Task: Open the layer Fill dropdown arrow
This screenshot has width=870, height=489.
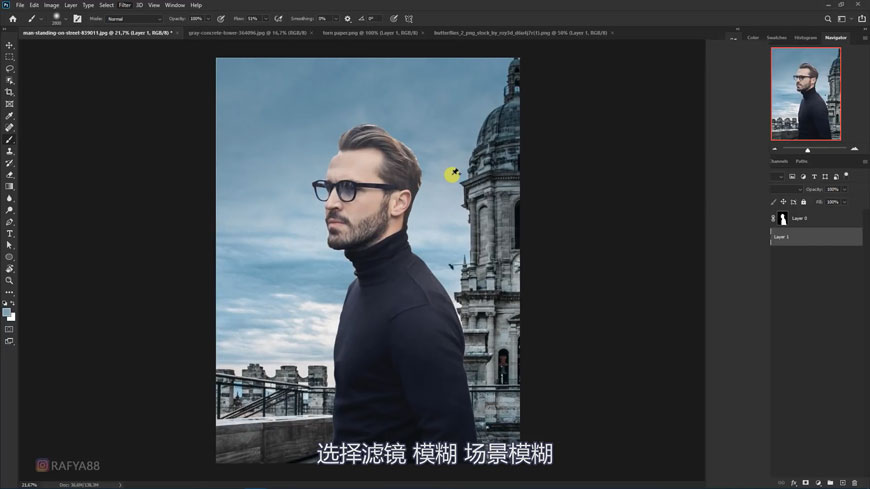Action: pyautogui.click(x=844, y=202)
